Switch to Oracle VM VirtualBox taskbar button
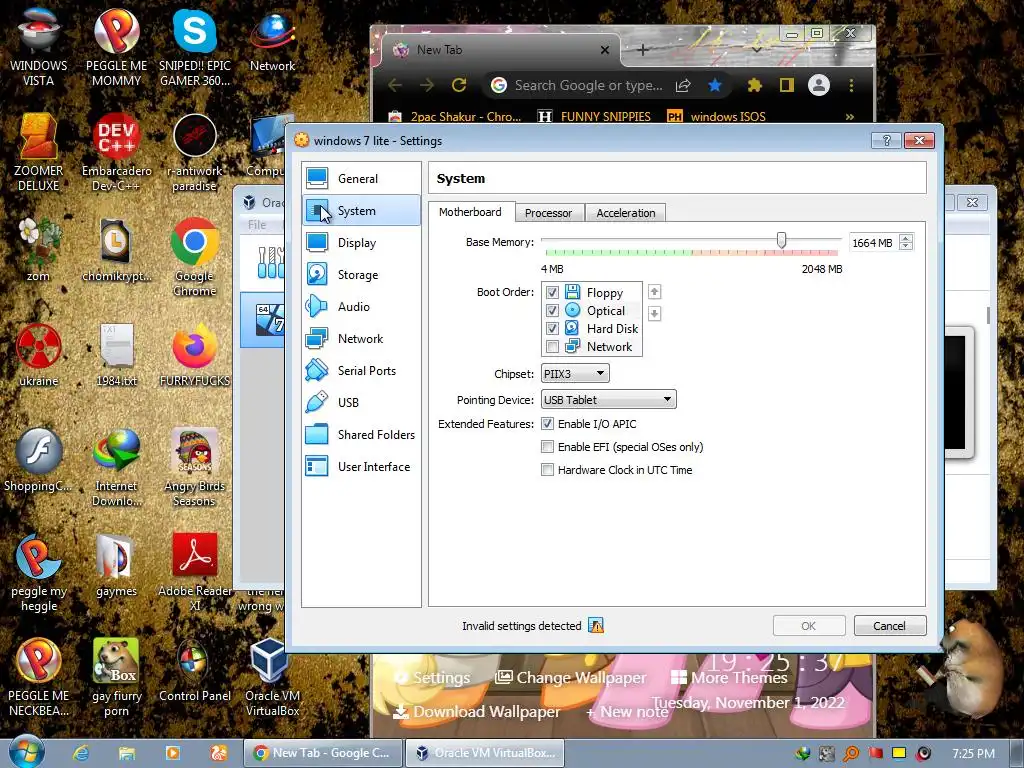The width and height of the screenshot is (1024, 768). 485,753
